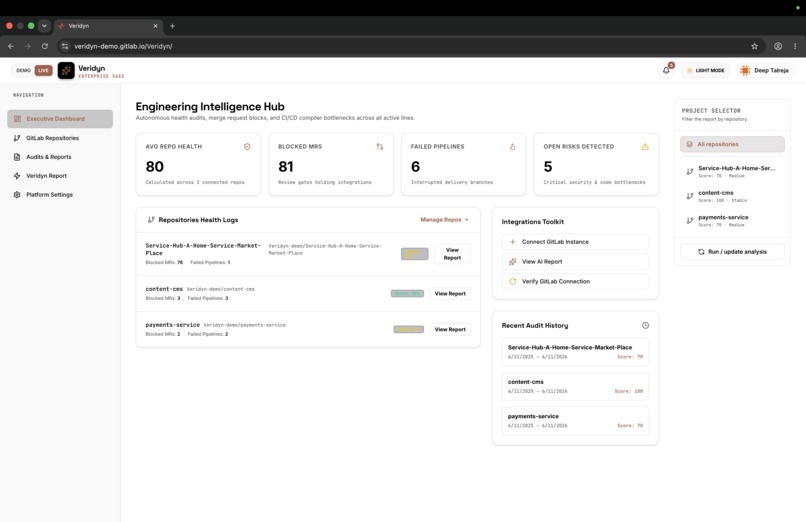The height and width of the screenshot is (522, 806).
Task: Click the Engineering Intelligence Hub heading
Action: pos(210,106)
